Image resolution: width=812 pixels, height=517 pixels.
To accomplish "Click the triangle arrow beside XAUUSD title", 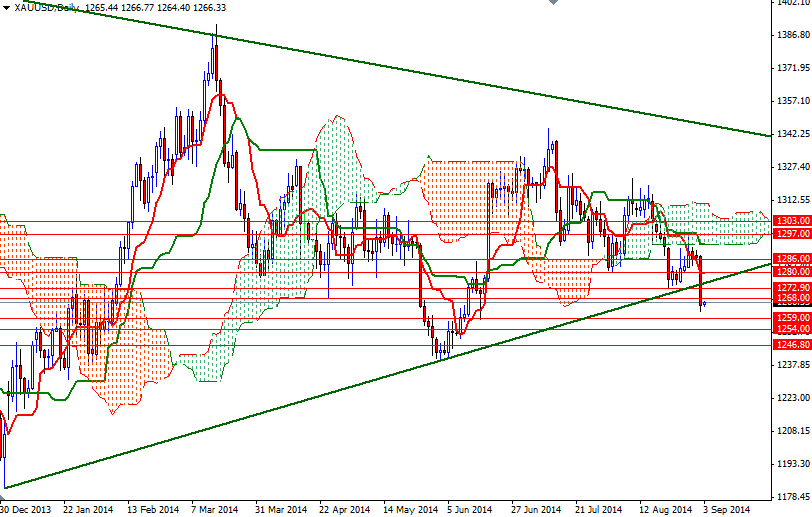I will point(6,8).
